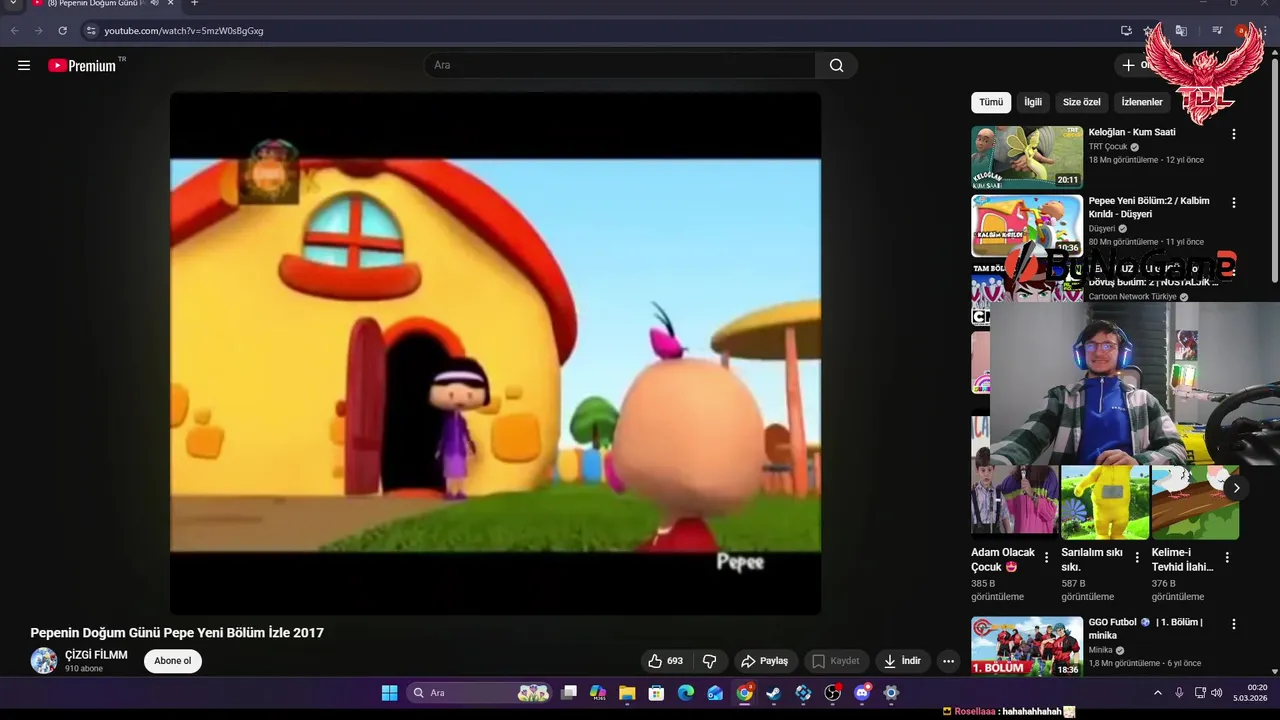Show next Shorts with arrow button
Screen dimensions: 1280x720
(x=1236, y=488)
